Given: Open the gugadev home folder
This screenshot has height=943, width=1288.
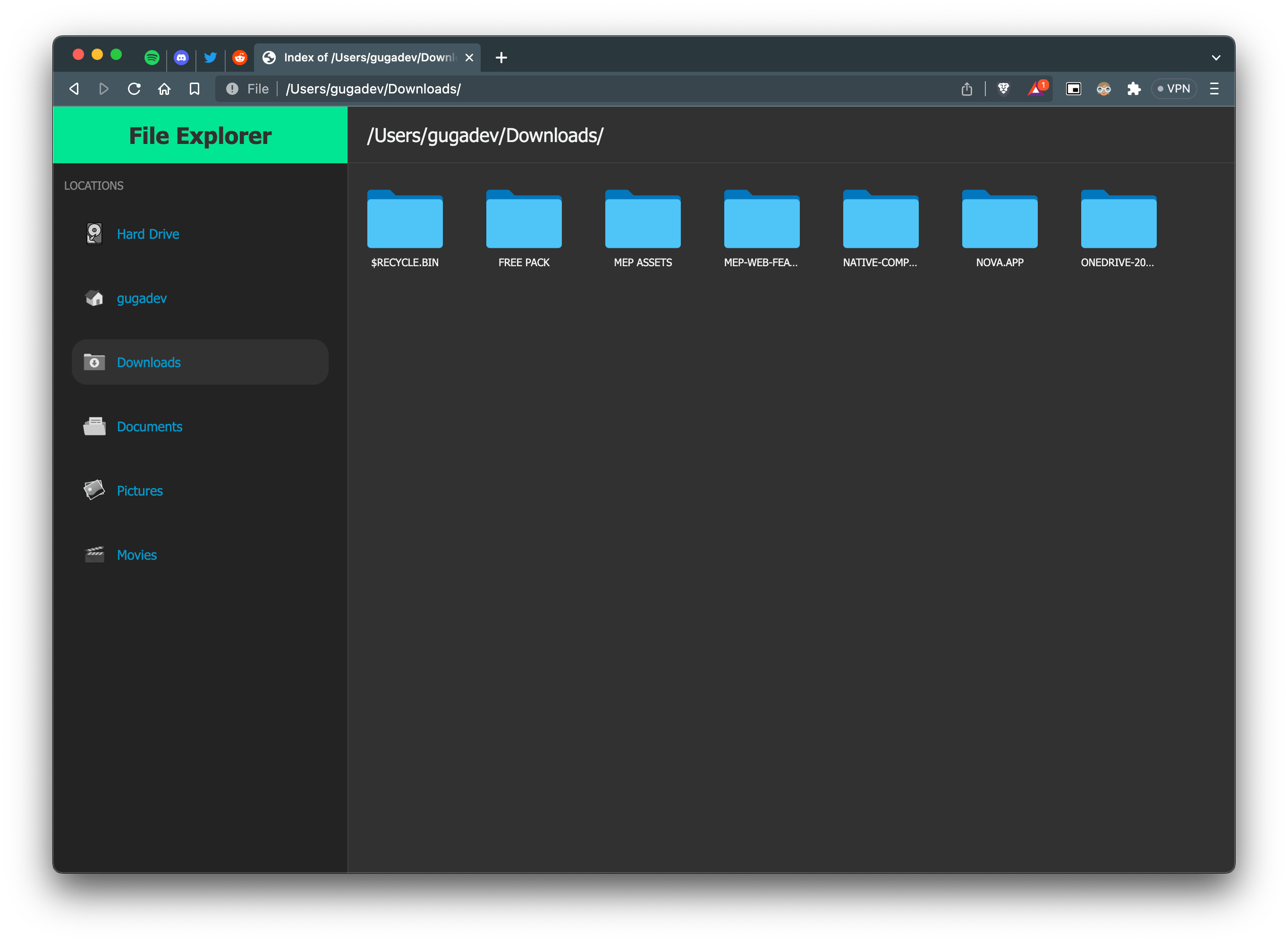Looking at the screenshot, I should click(141, 297).
